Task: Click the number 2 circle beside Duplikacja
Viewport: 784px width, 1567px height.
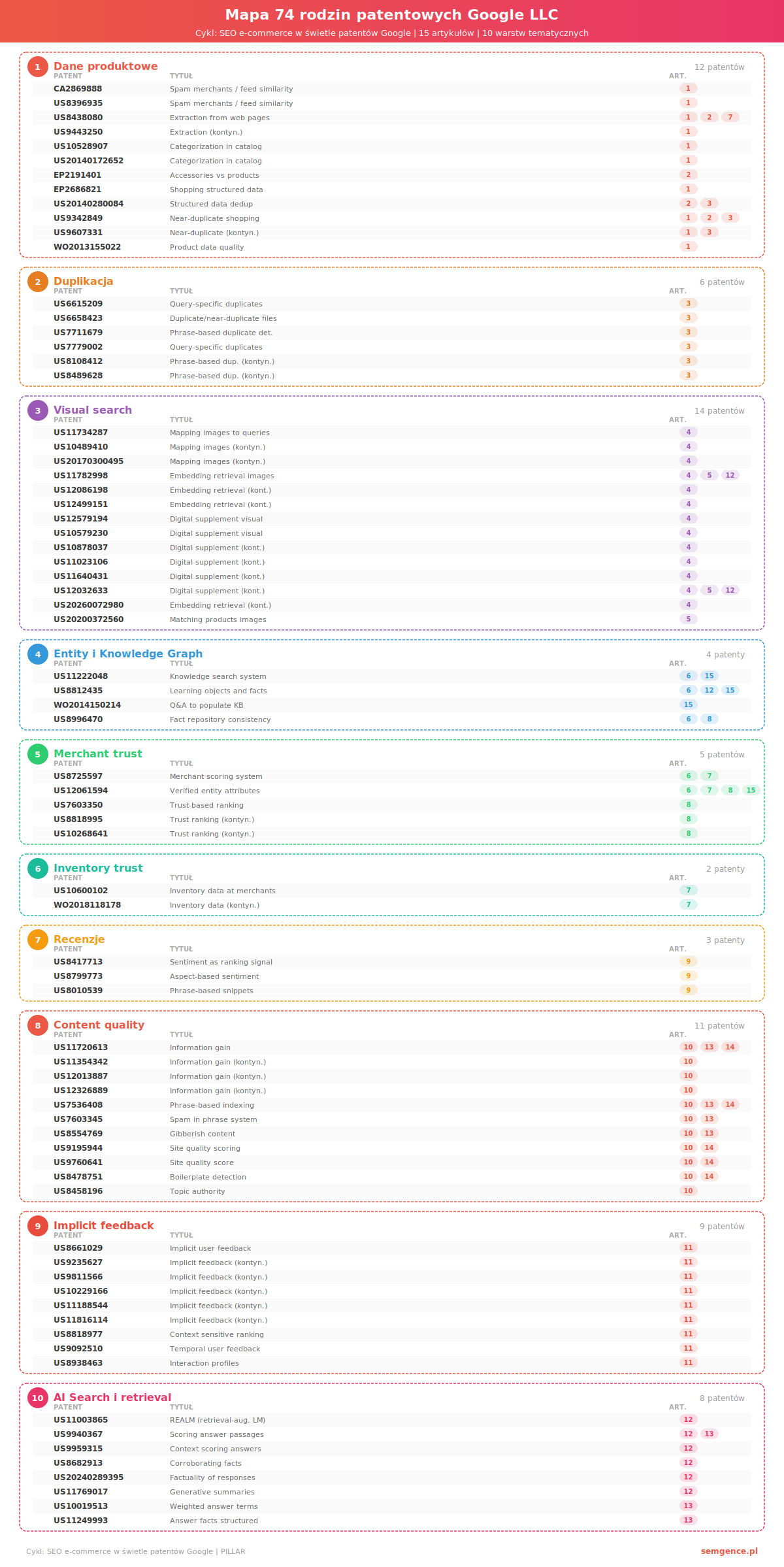Action: coord(38,282)
